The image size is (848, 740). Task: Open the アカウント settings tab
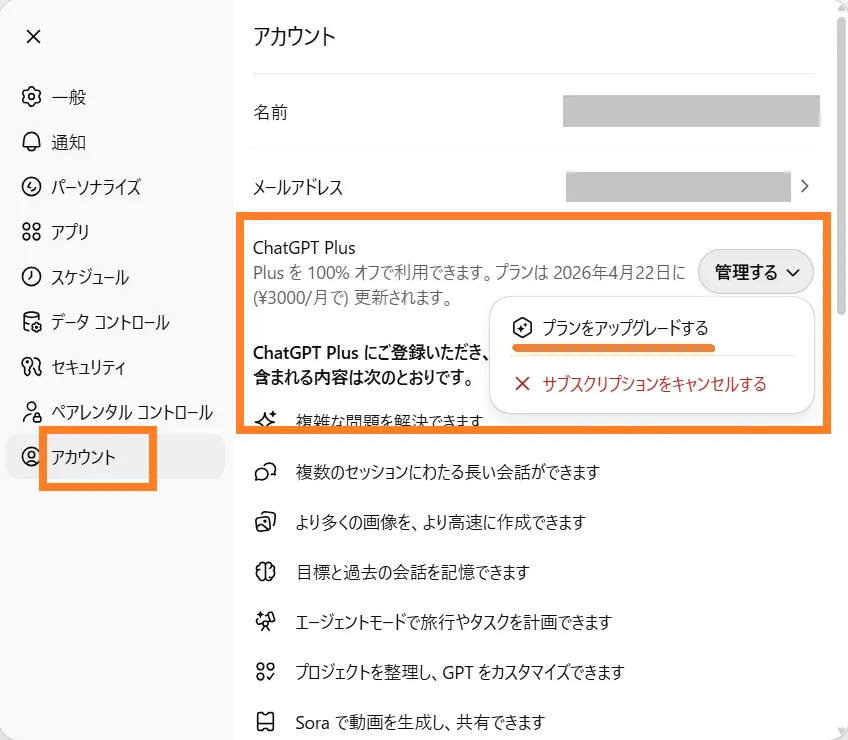point(84,457)
